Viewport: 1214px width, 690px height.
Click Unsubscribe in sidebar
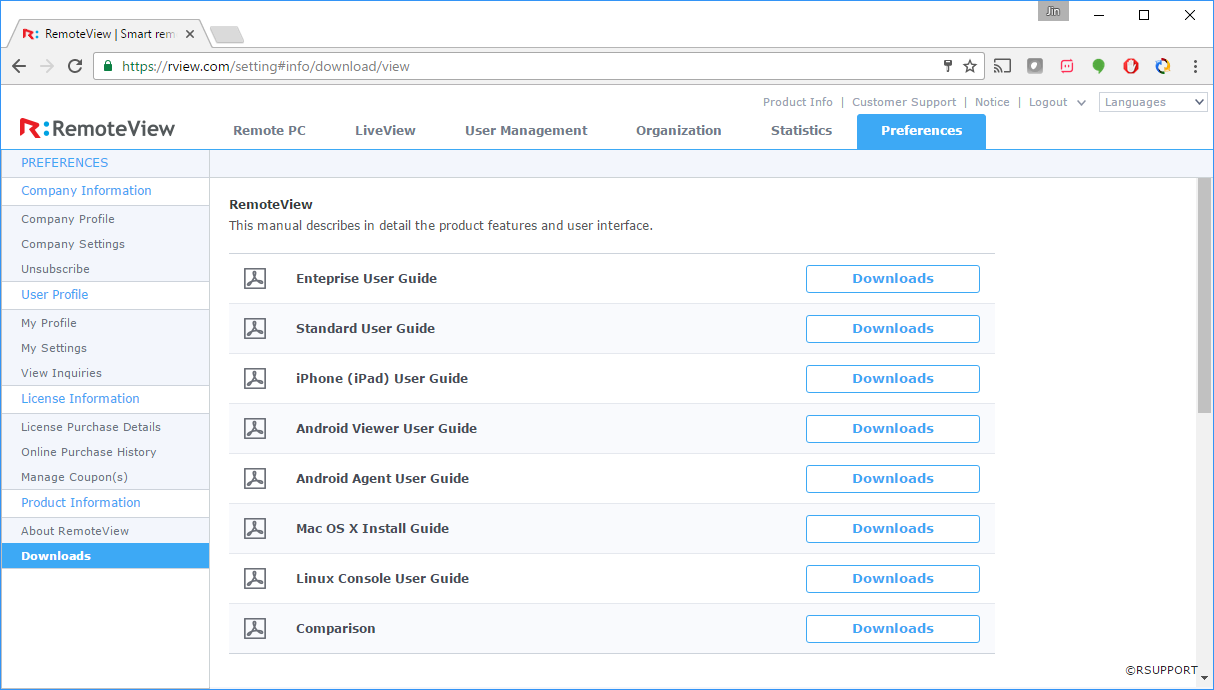tap(55, 269)
